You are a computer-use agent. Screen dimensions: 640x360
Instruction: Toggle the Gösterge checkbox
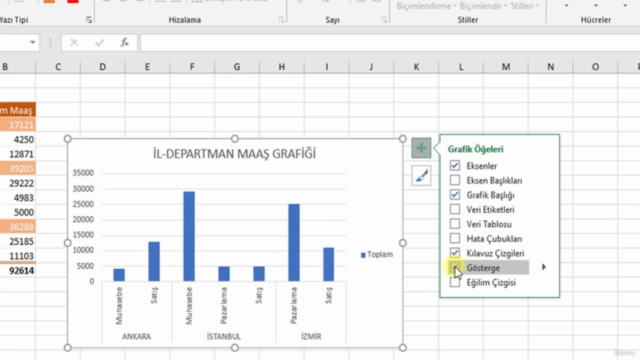pyautogui.click(x=455, y=268)
